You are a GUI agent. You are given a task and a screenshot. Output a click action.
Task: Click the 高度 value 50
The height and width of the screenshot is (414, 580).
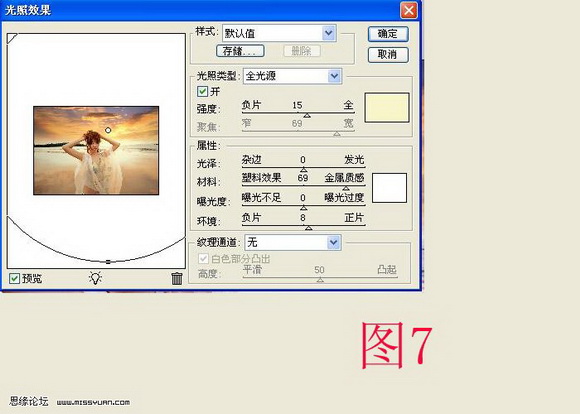coord(319,270)
